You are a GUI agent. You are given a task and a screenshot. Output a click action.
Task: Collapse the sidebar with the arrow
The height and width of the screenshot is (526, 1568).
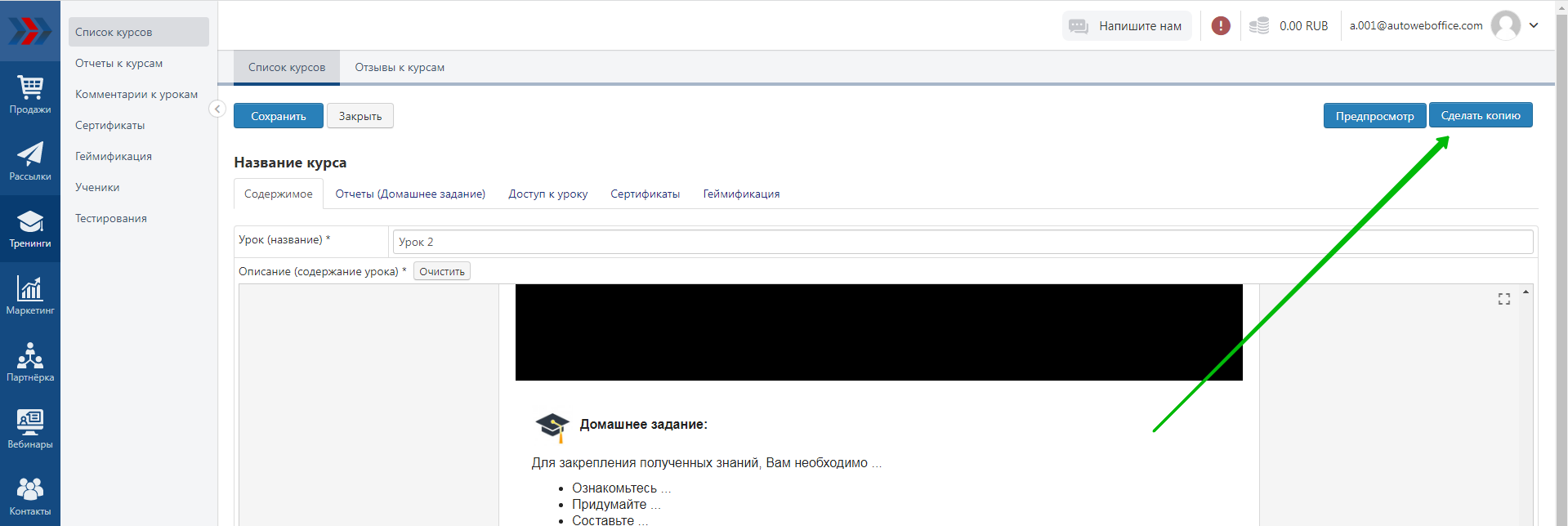click(x=217, y=109)
